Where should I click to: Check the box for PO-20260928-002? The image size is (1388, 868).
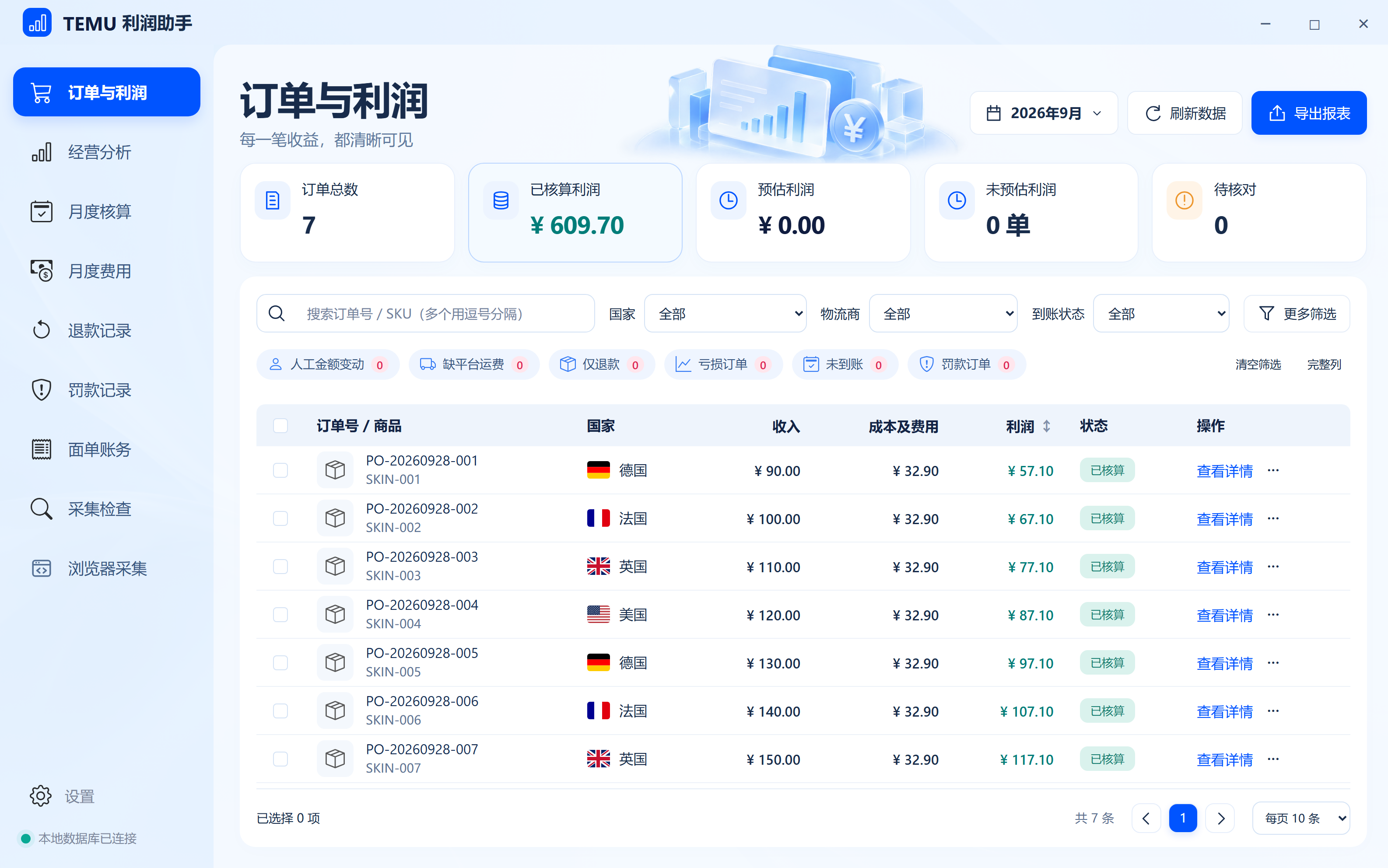pyautogui.click(x=280, y=518)
